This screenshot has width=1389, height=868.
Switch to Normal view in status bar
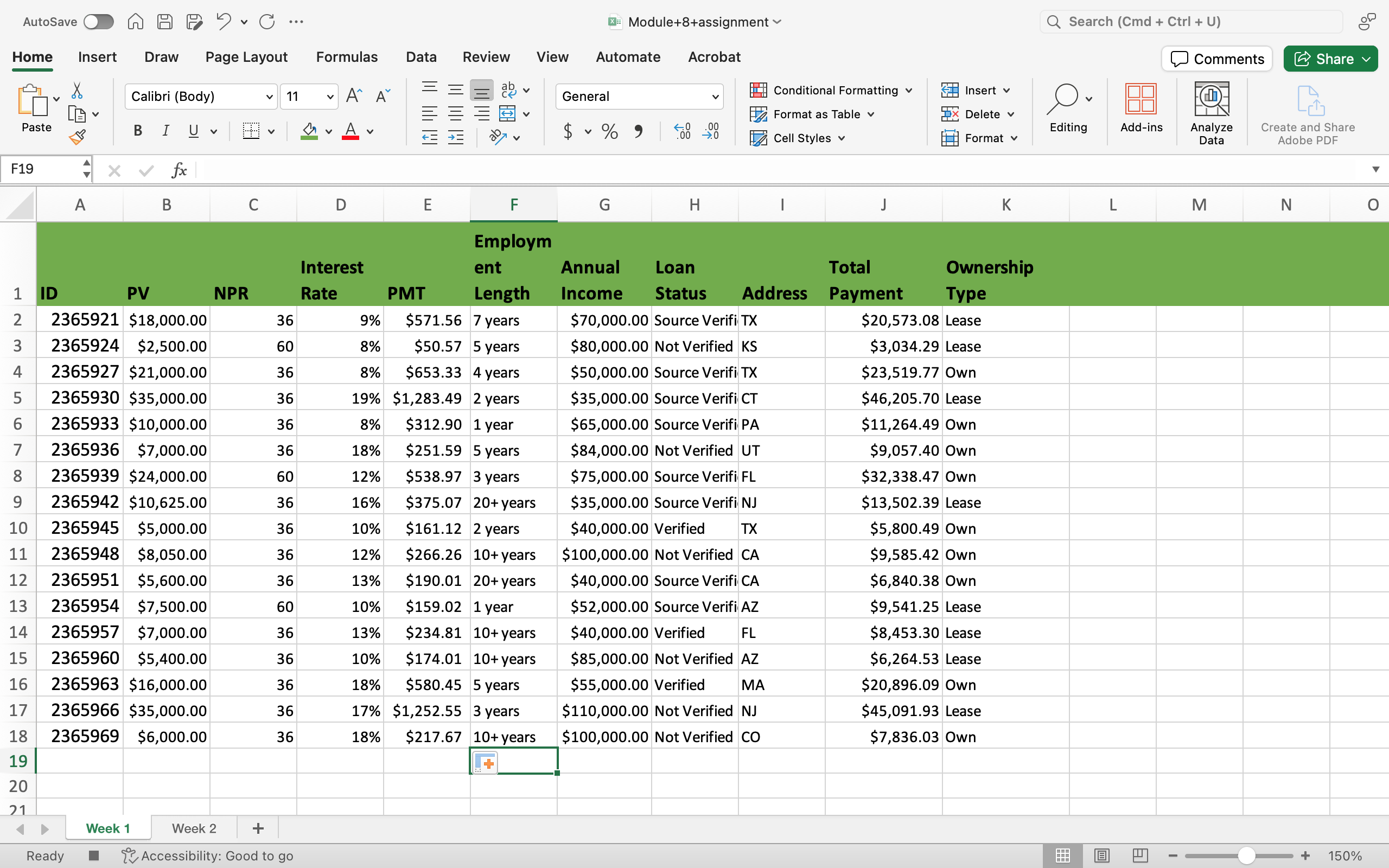1063,856
